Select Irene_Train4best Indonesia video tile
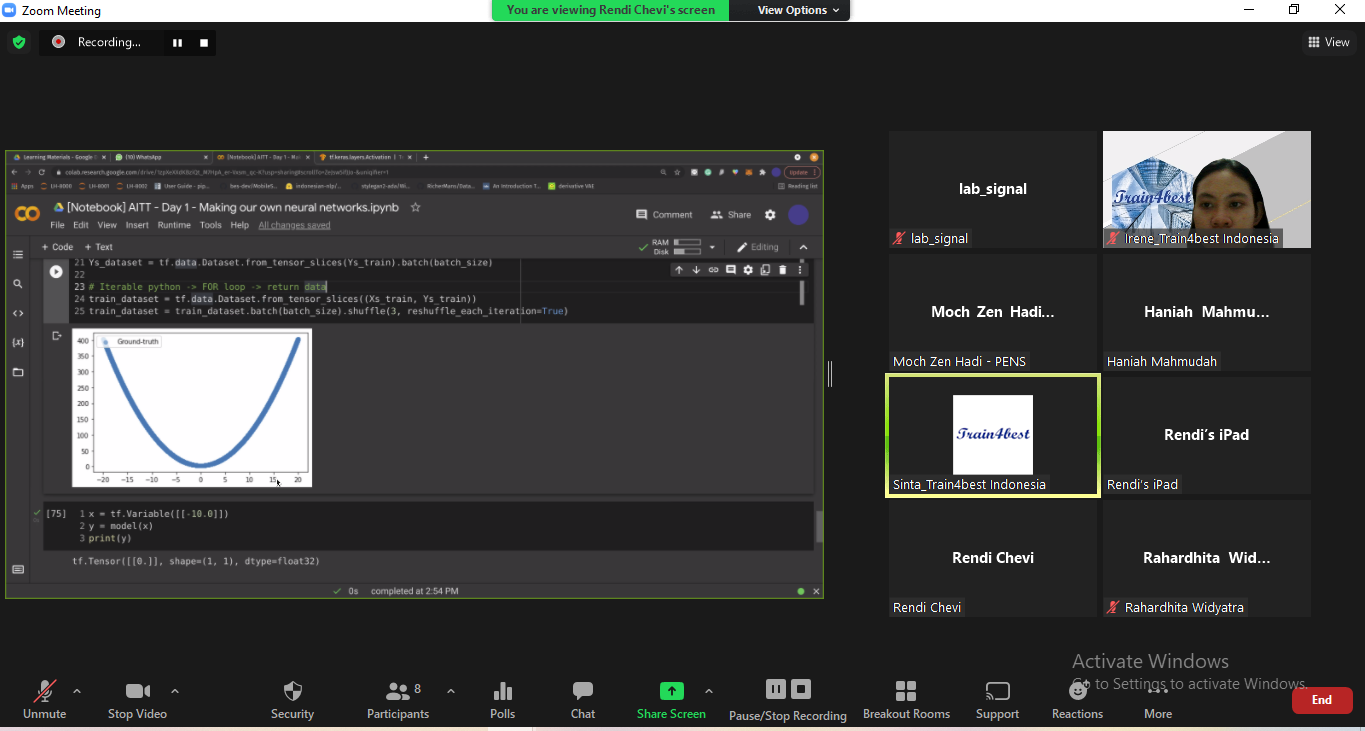 (1207, 189)
